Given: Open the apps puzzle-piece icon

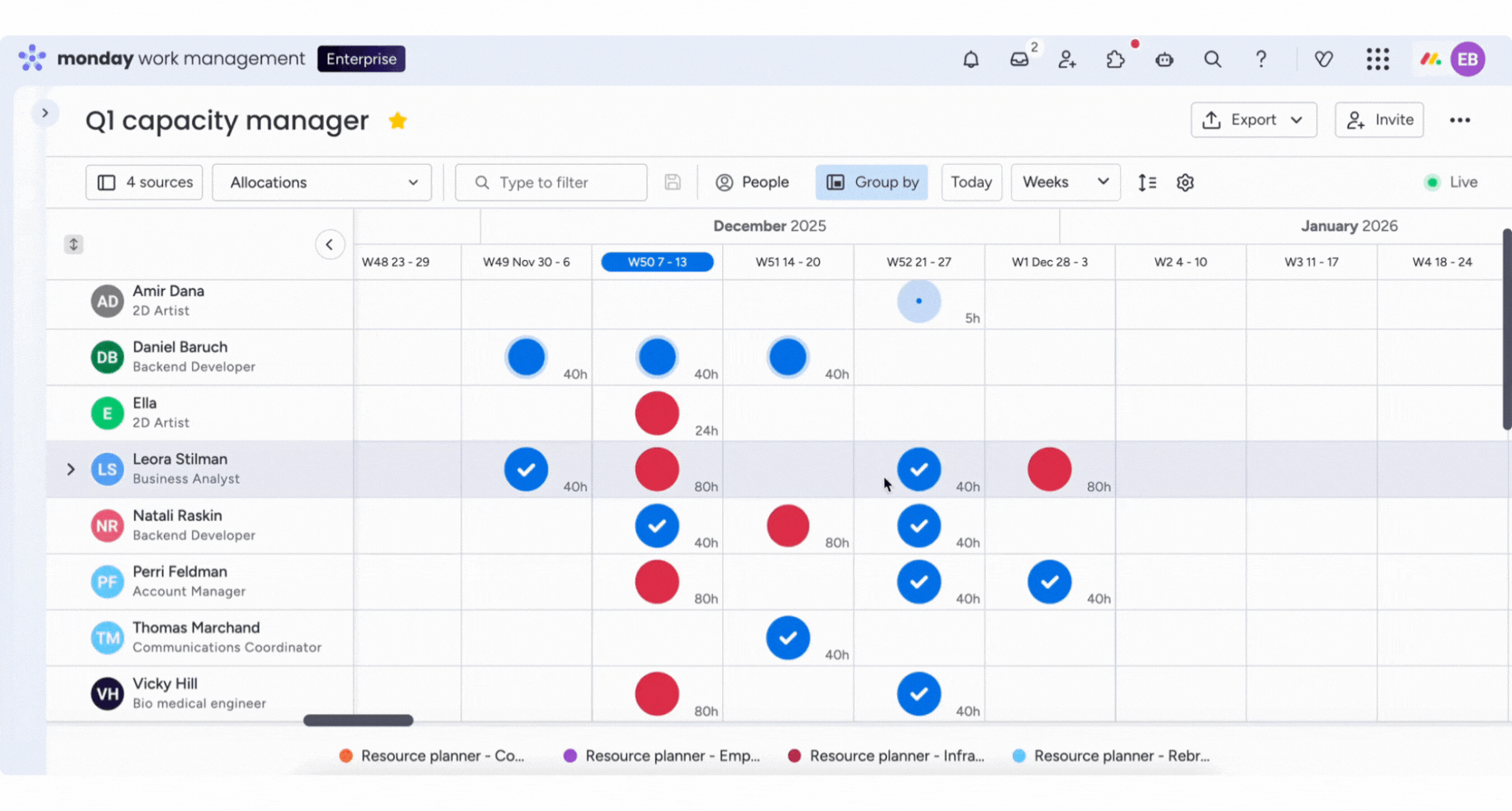Looking at the screenshot, I should coord(1115,59).
